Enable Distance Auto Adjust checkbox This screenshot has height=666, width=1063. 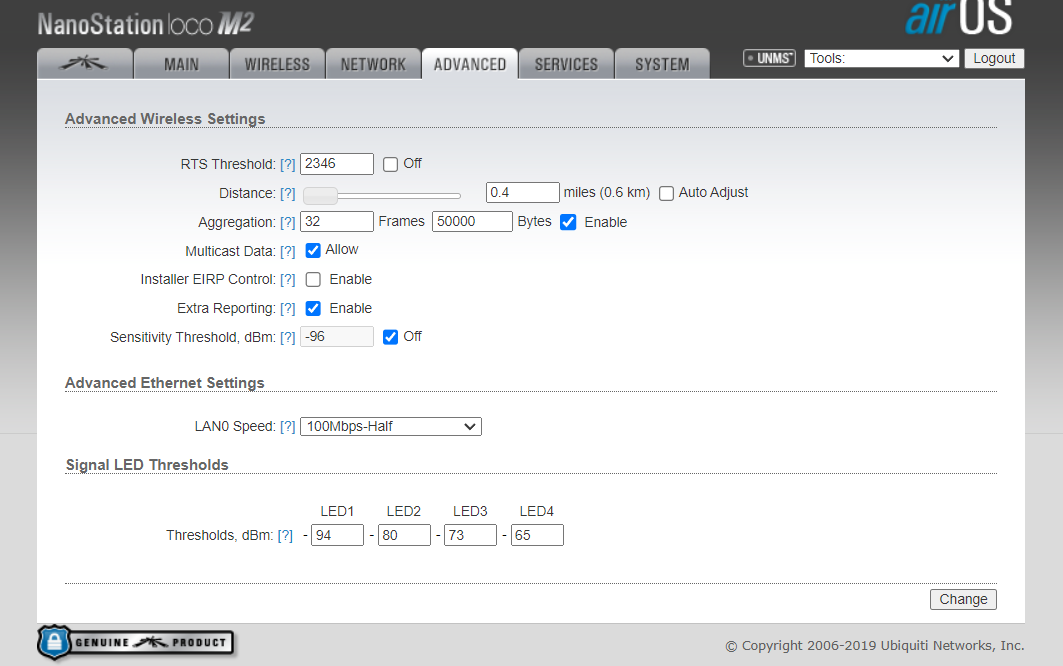point(666,193)
